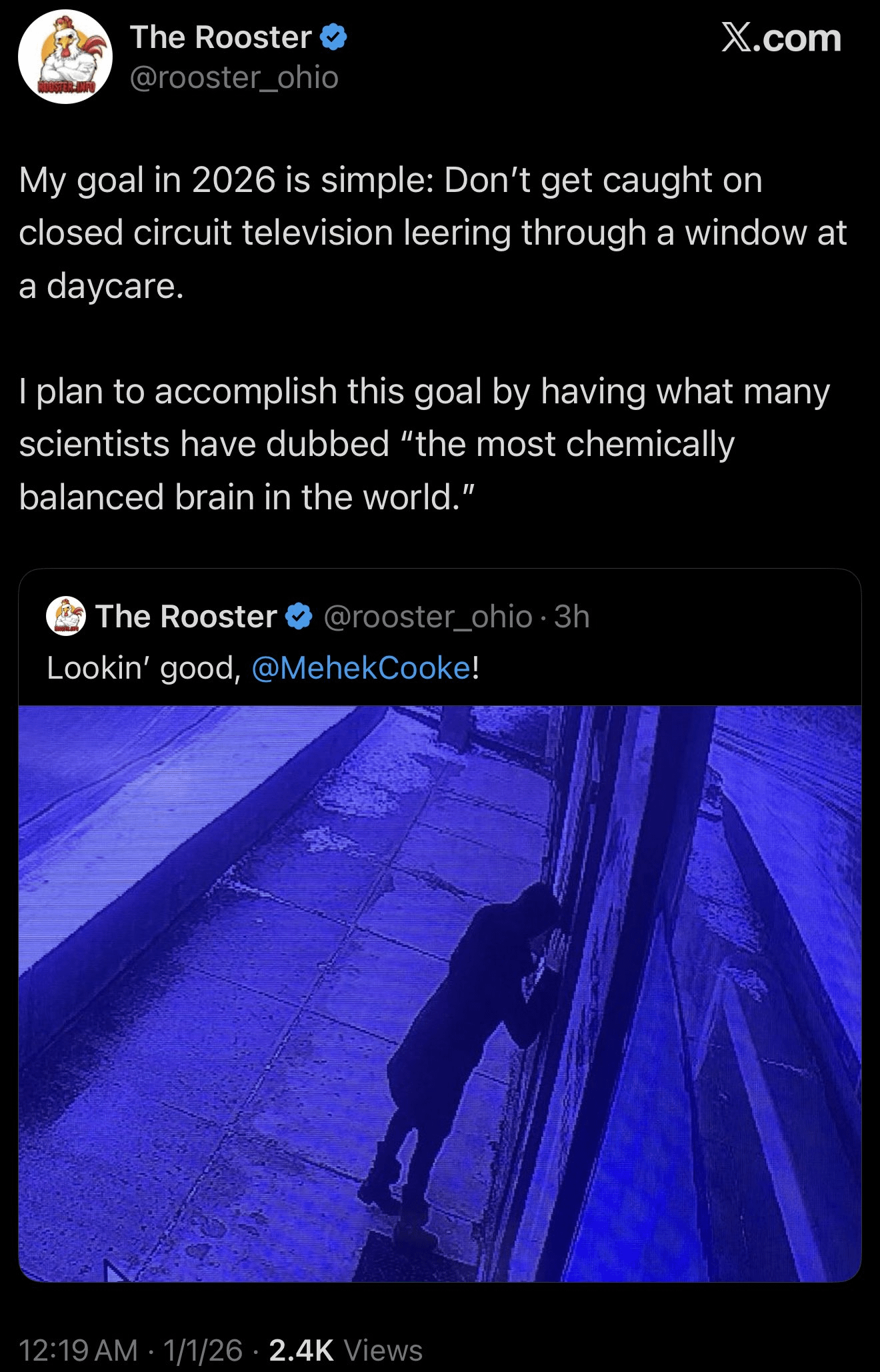Image resolution: width=880 pixels, height=1372 pixels.
Task: Click the "Views" label at the bottom
Action: [x=383, y=1351]
